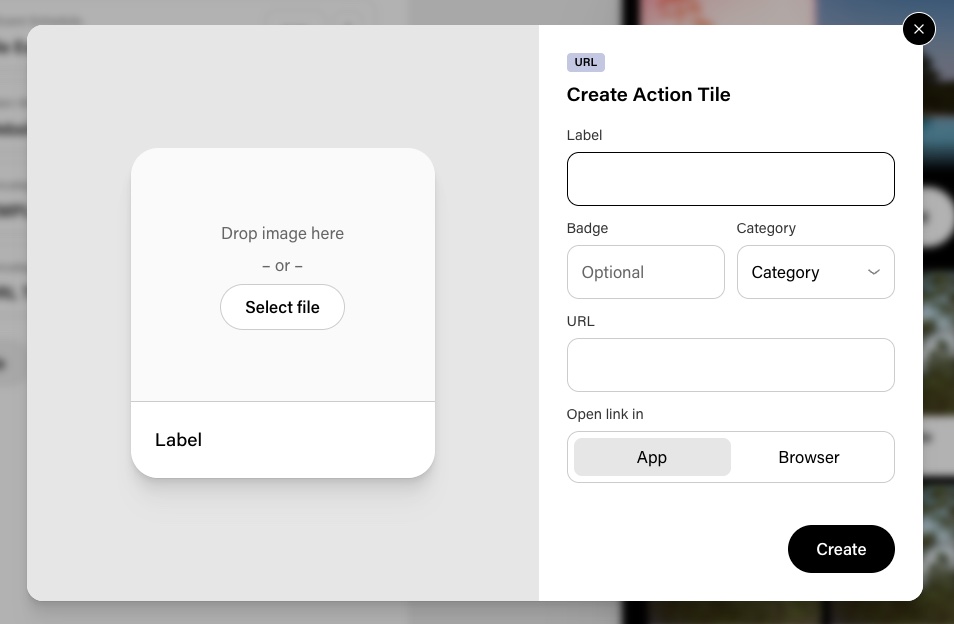Click the Badge field label
Screen dimensions: 954x624
(x=587, y=228)
